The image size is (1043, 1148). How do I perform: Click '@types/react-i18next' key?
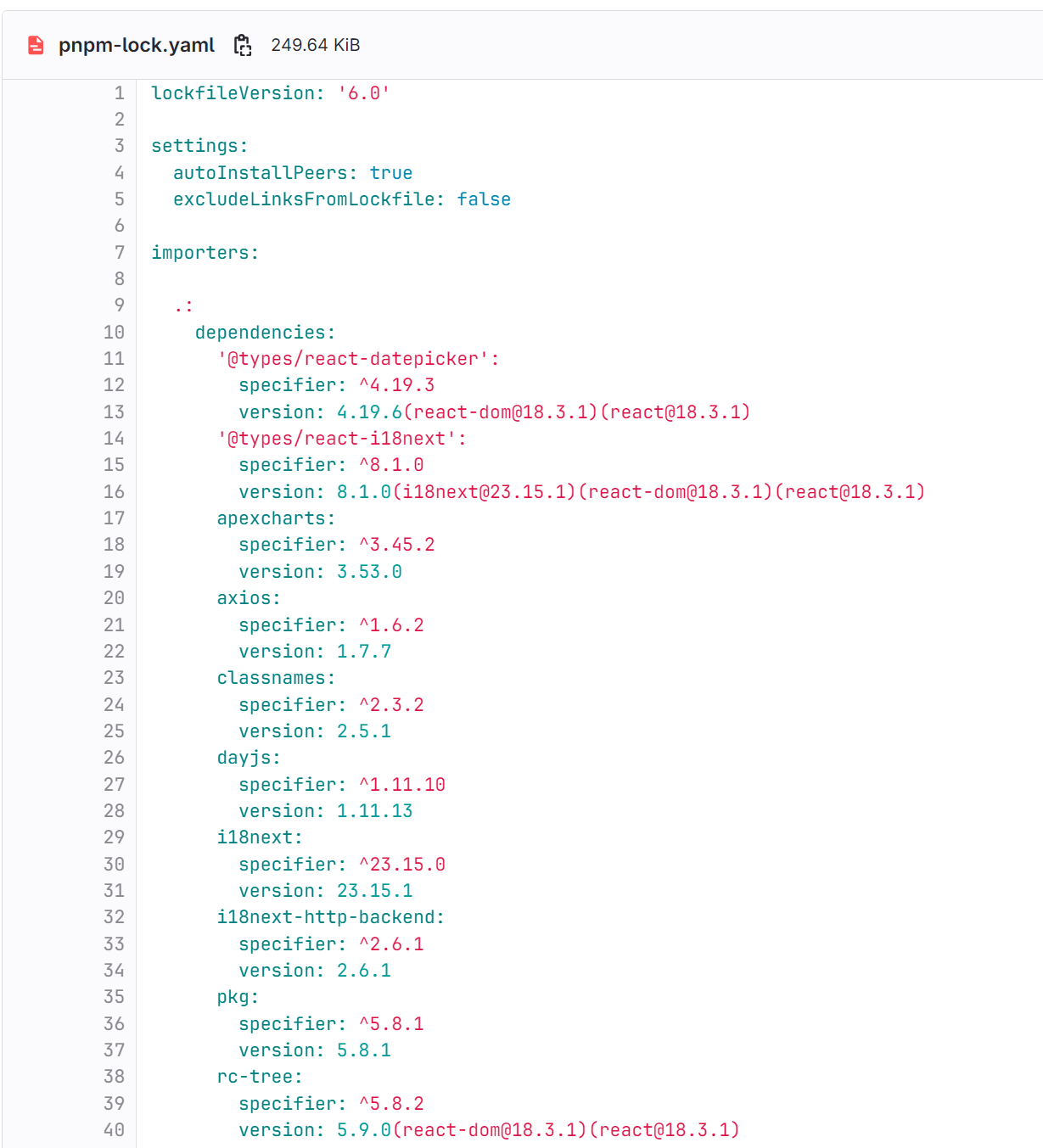tap(342, 438)
